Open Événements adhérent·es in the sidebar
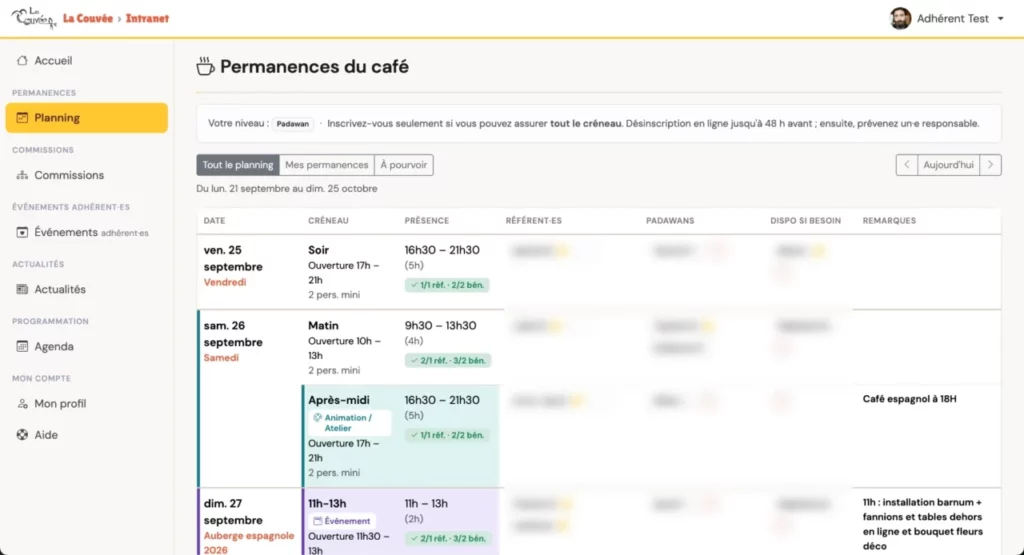This screenshot has height=555, width=1024. 86,232
